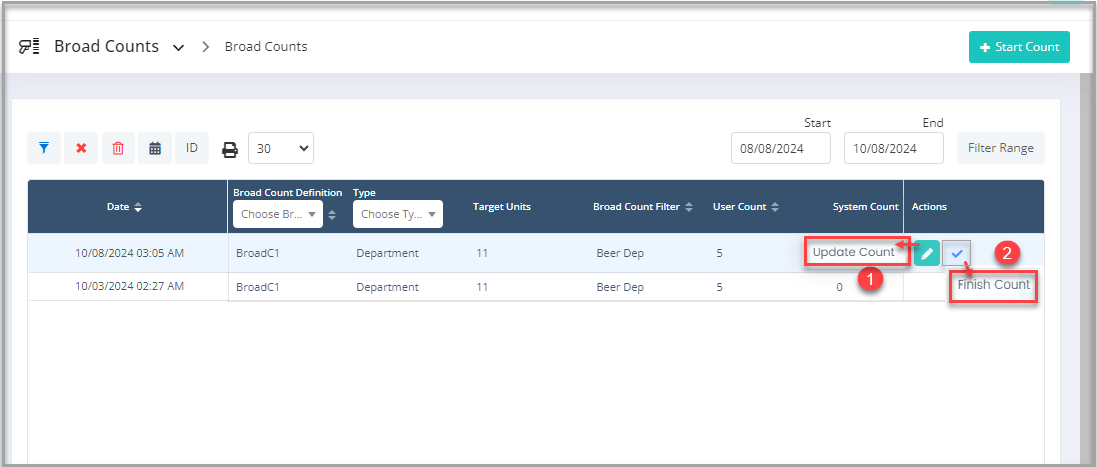Open the calendar icon in toolbar
This screenshot has height=467, width=1097.
click(155, 148)
